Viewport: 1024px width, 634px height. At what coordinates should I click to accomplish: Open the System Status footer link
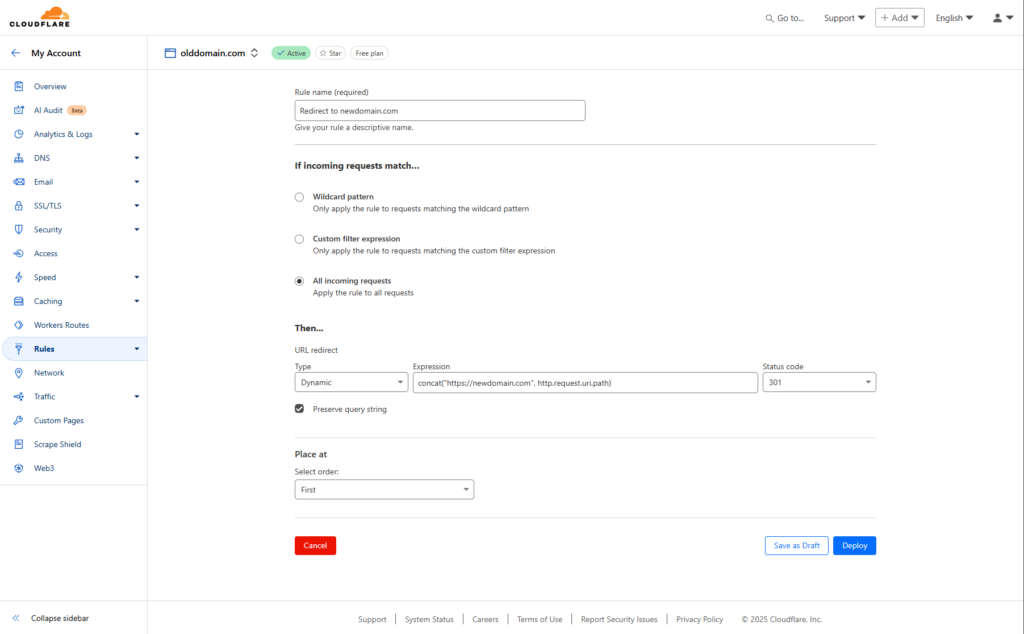point(429,619)
